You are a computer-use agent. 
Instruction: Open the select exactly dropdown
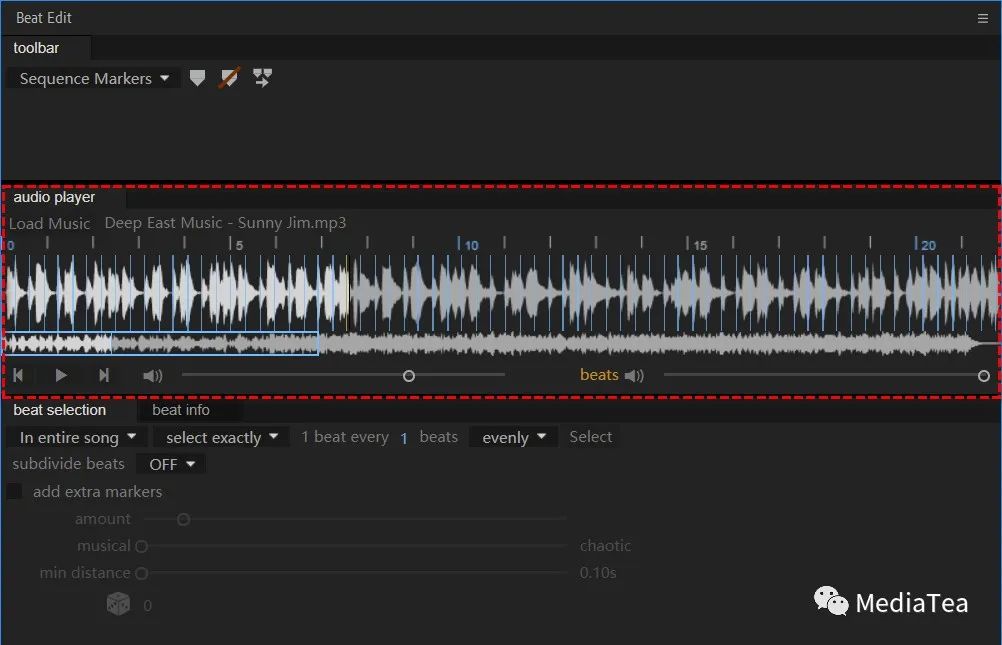coord(221,438)
